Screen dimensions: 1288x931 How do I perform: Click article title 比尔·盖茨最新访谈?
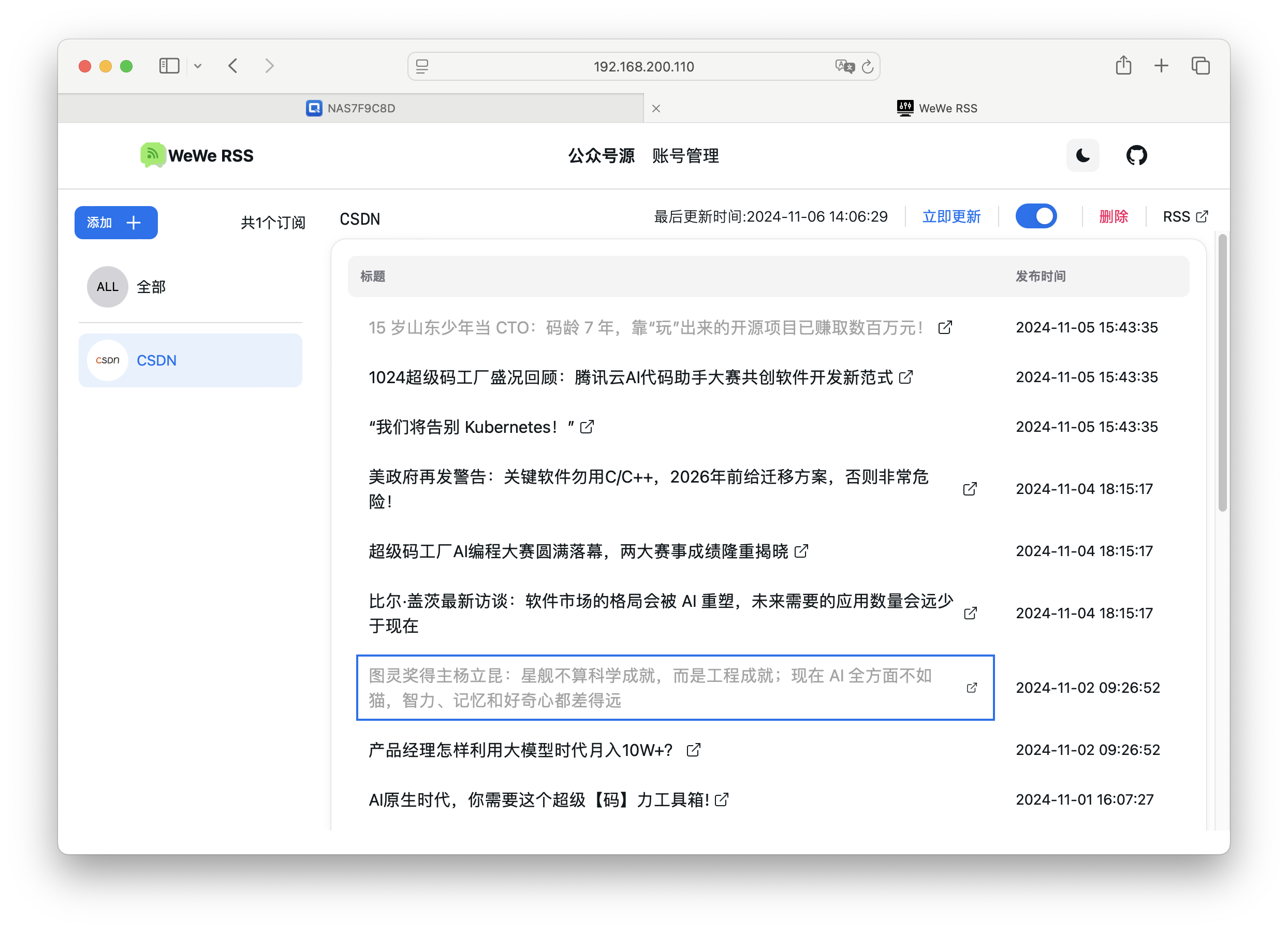click(x=661, y=614)
